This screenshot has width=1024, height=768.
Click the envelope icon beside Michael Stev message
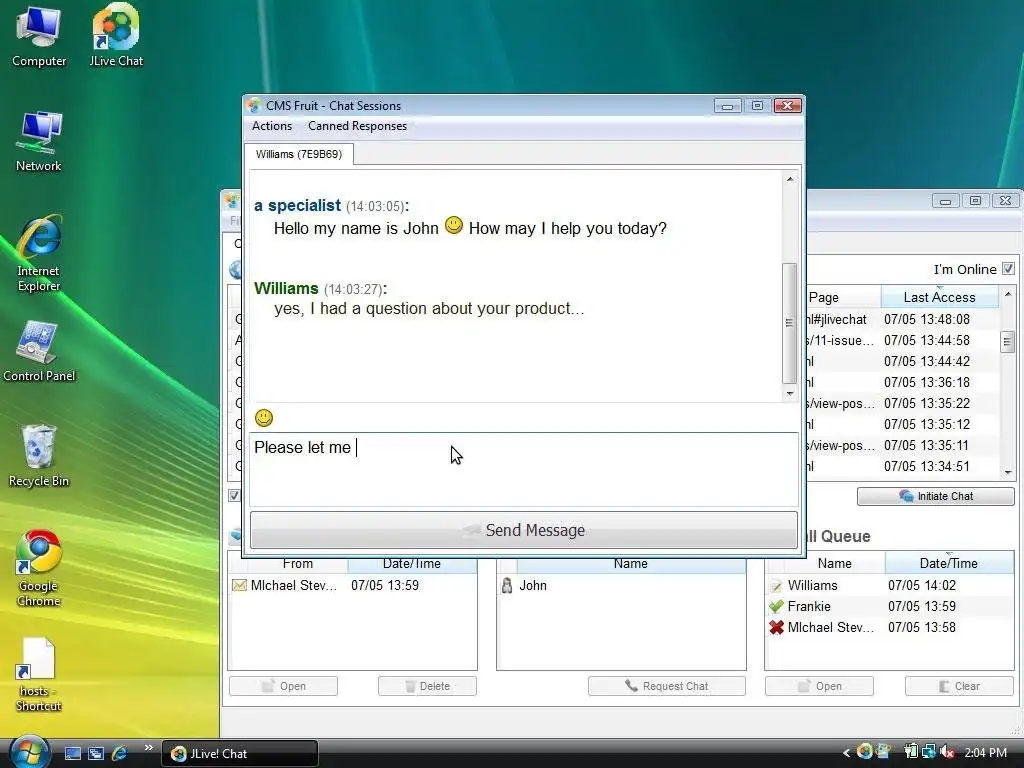239,586
